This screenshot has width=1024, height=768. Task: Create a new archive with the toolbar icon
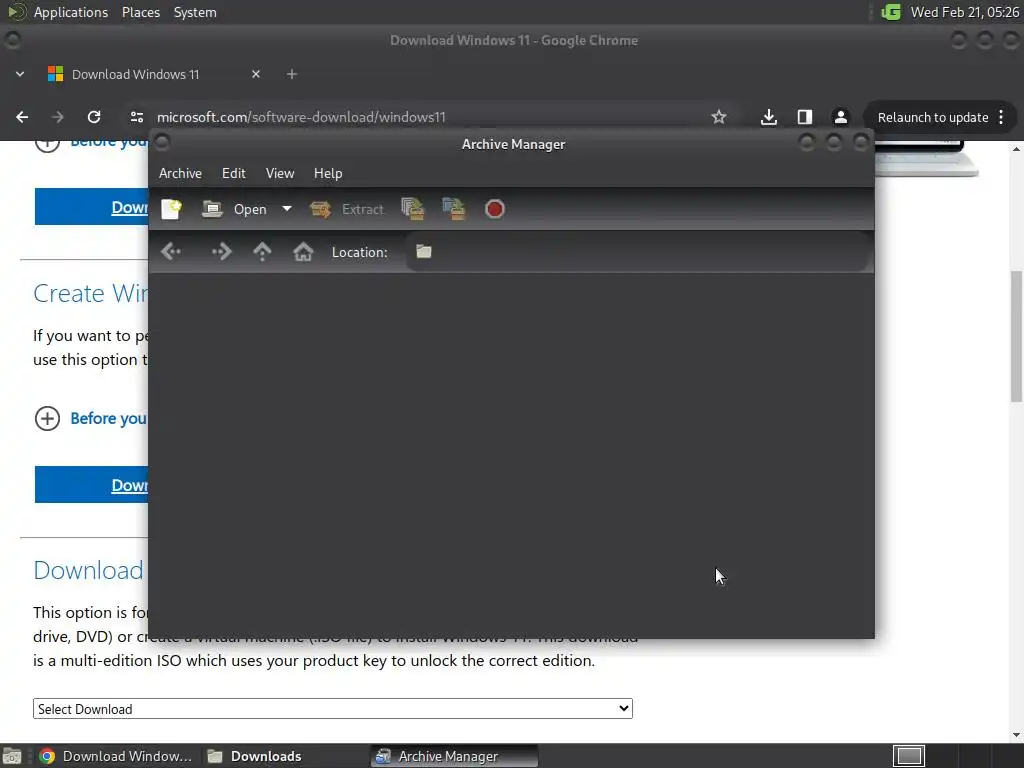171,209
